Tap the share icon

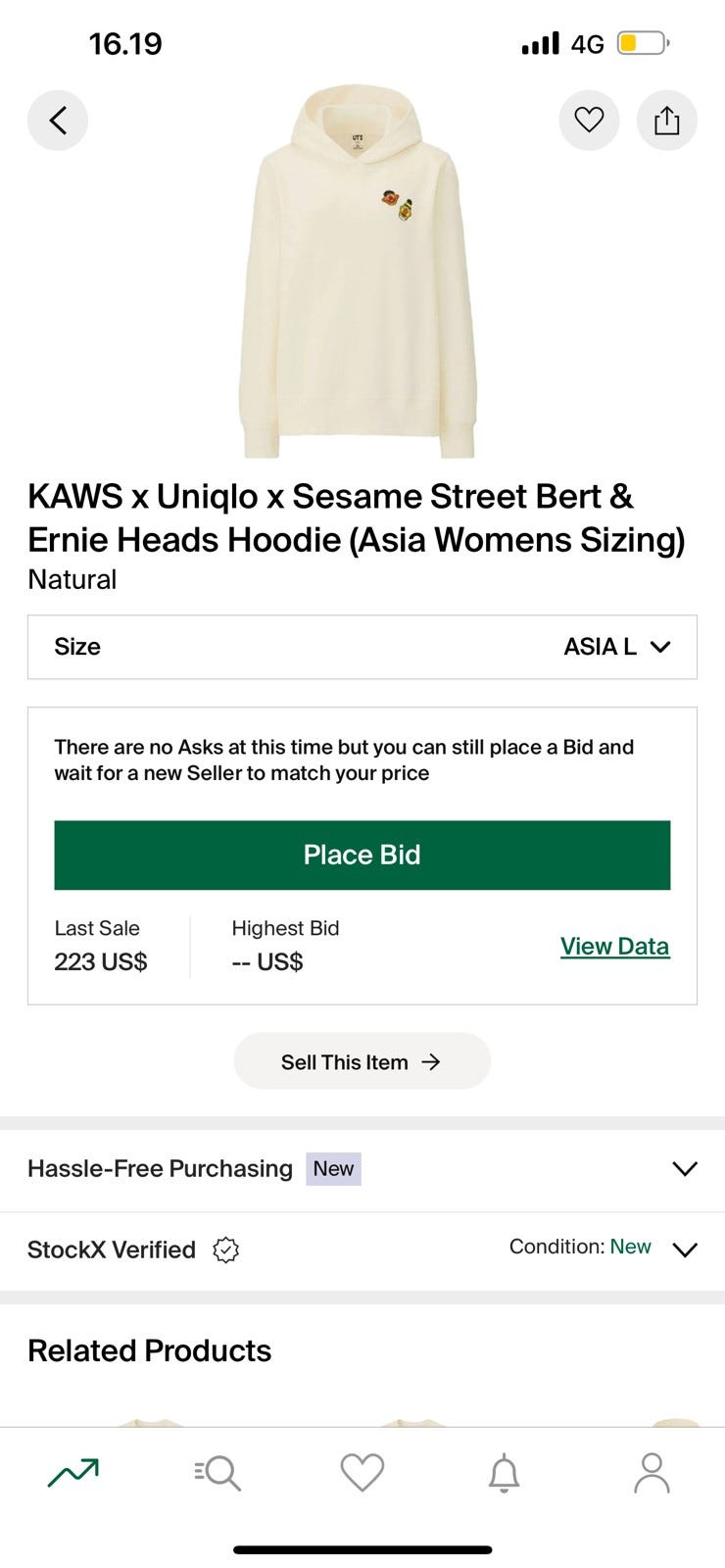(667, 121)
